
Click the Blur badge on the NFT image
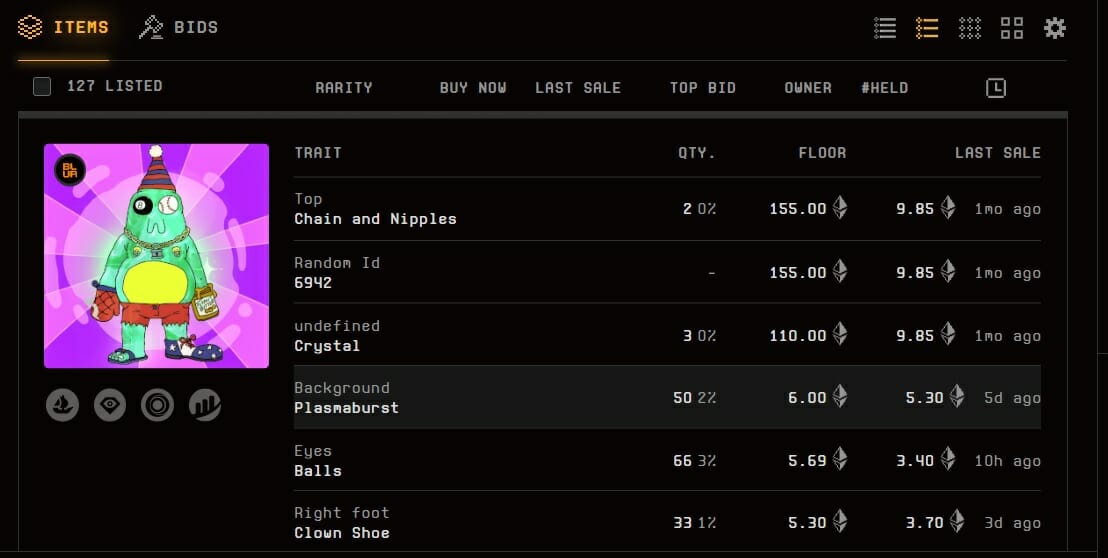[70, 170]
